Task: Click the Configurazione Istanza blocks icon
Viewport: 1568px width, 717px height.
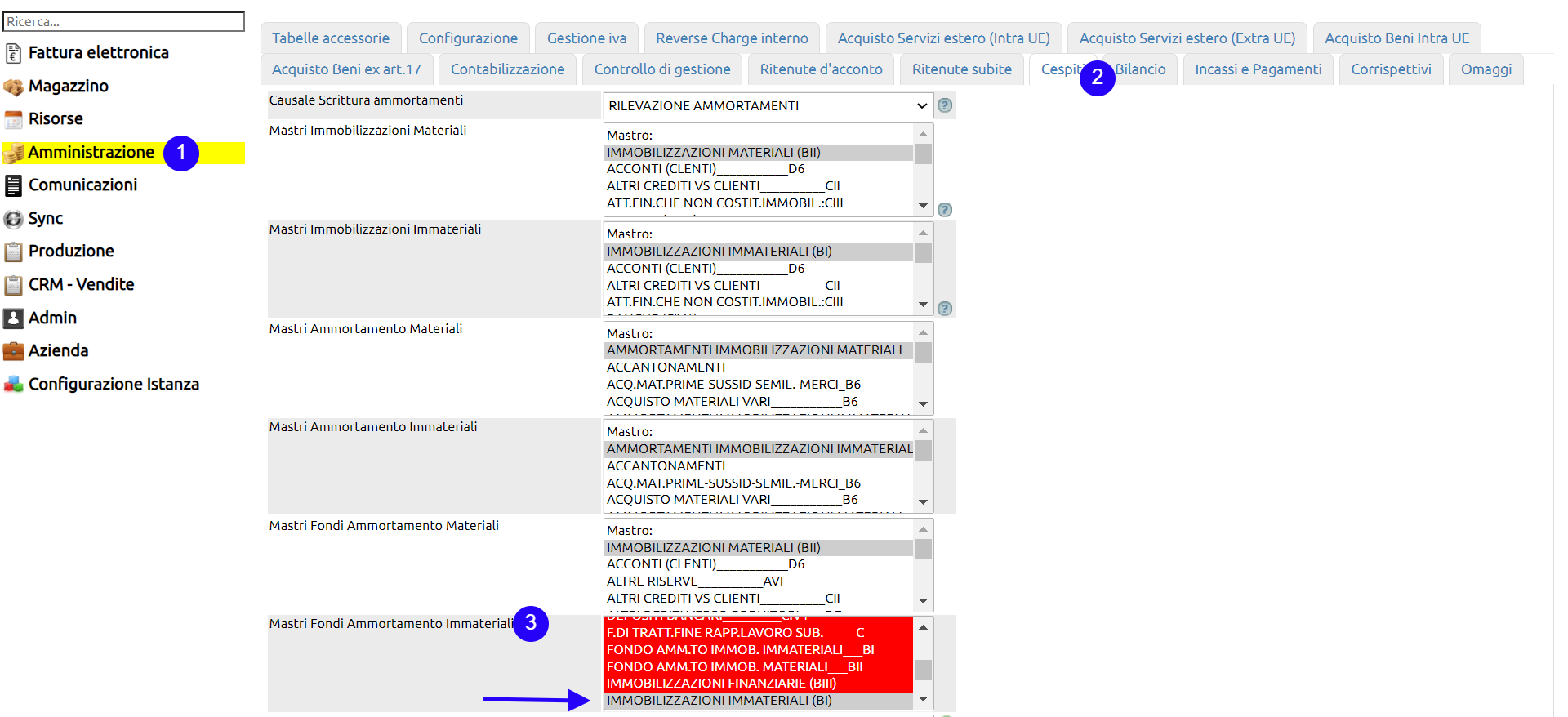Action: [13, 385]
